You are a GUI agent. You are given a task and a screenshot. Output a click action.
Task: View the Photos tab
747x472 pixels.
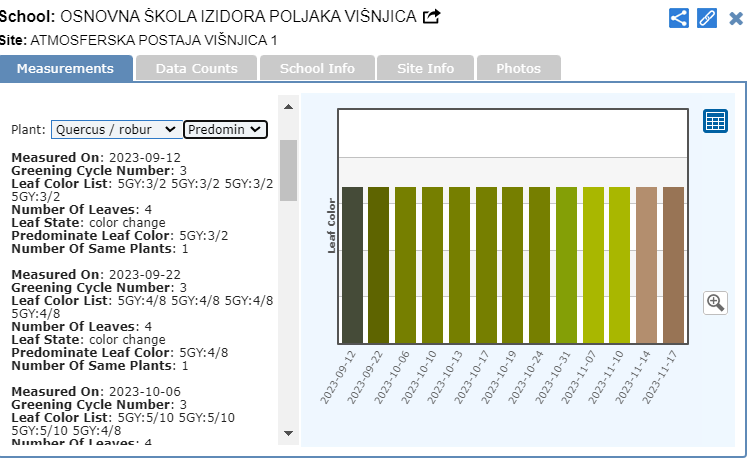pos(518,68)
